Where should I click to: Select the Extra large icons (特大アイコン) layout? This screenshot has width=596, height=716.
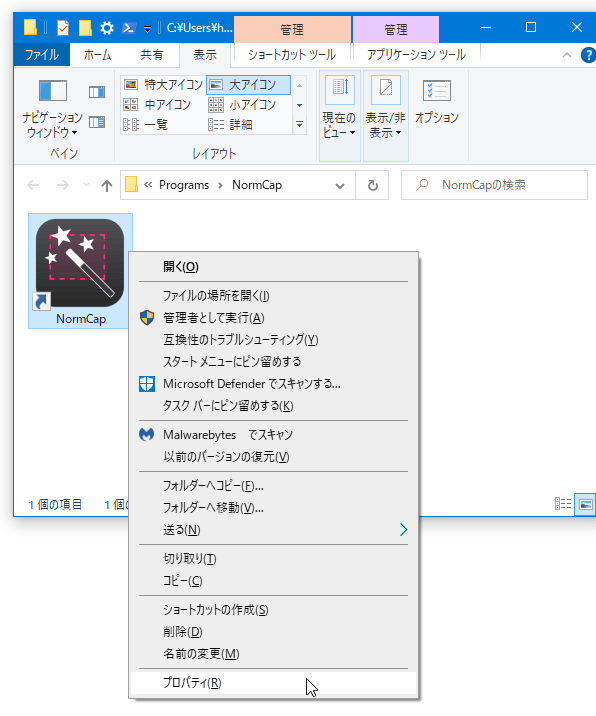pos(164,84)
